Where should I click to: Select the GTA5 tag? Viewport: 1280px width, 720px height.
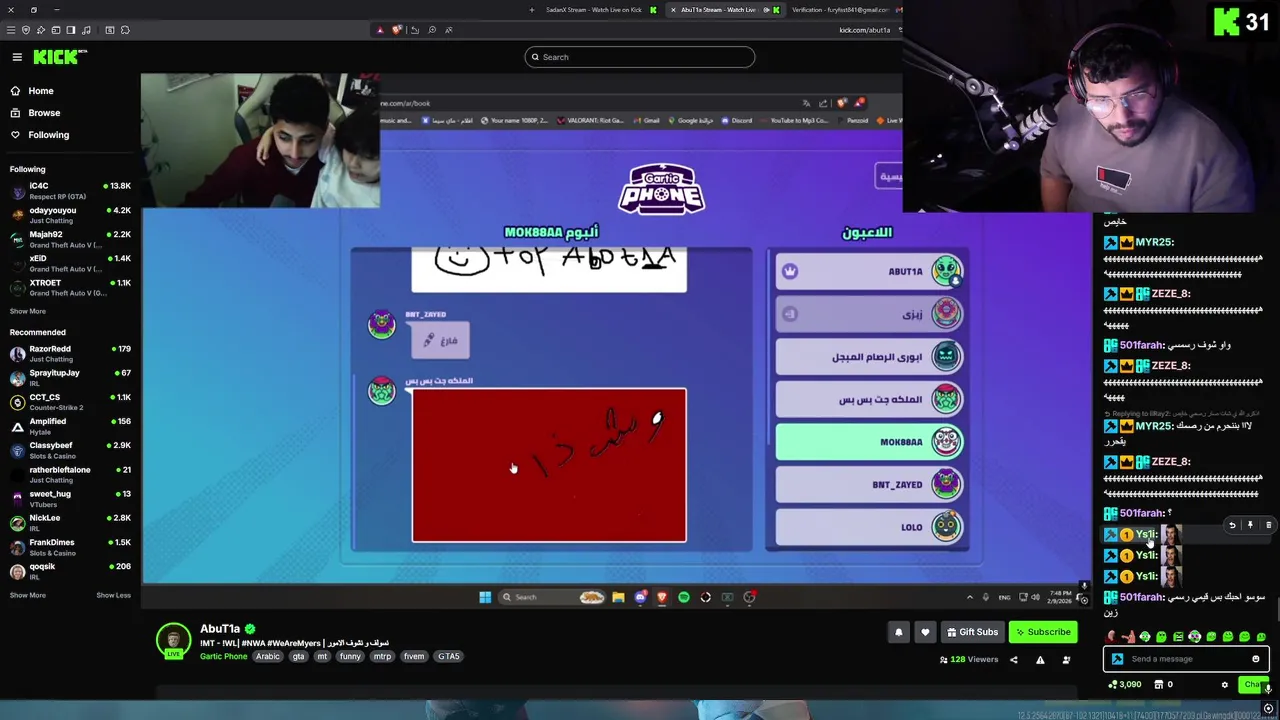[x=449, y=656]
